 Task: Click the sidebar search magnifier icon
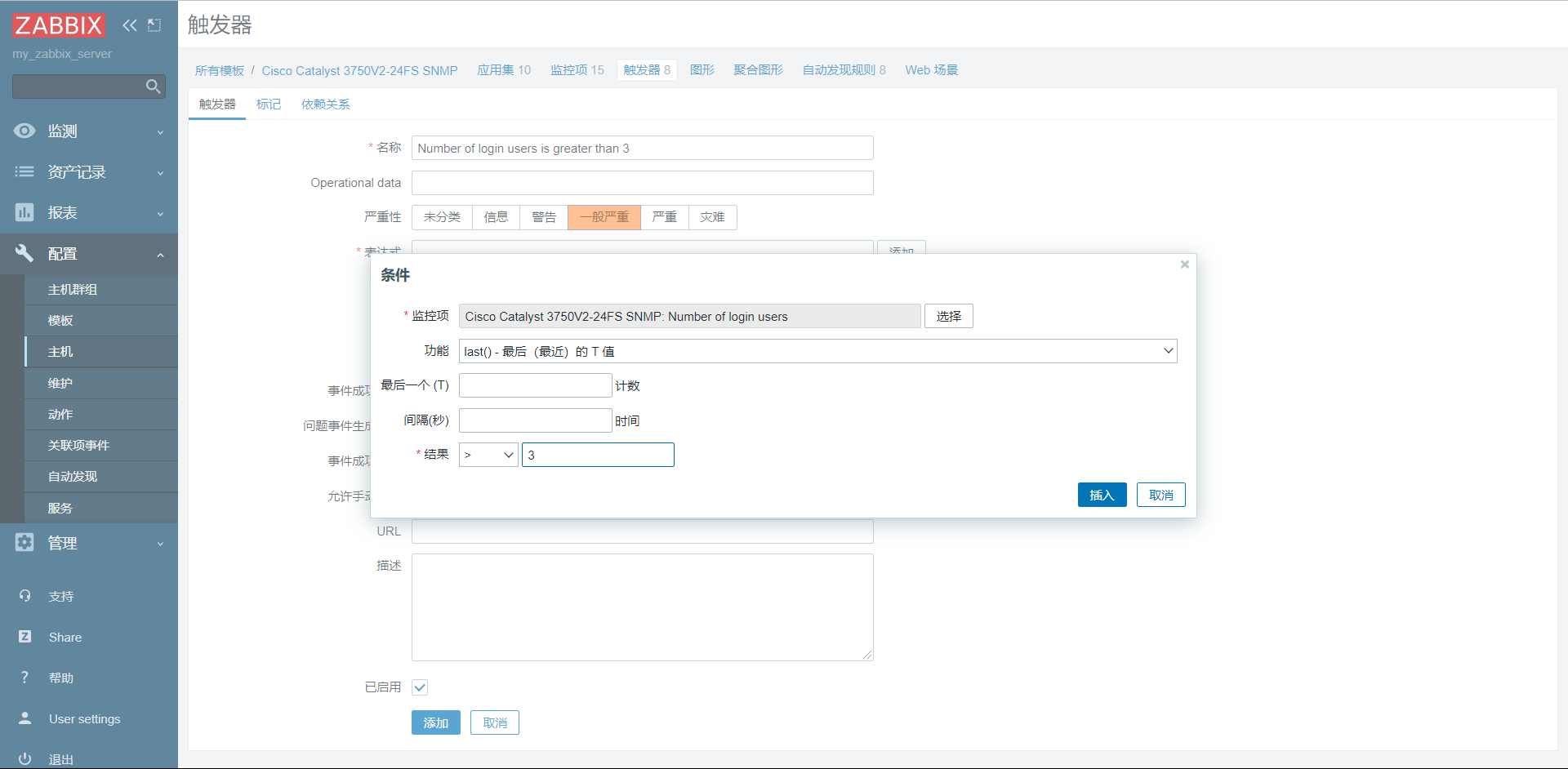coord(153,87)
